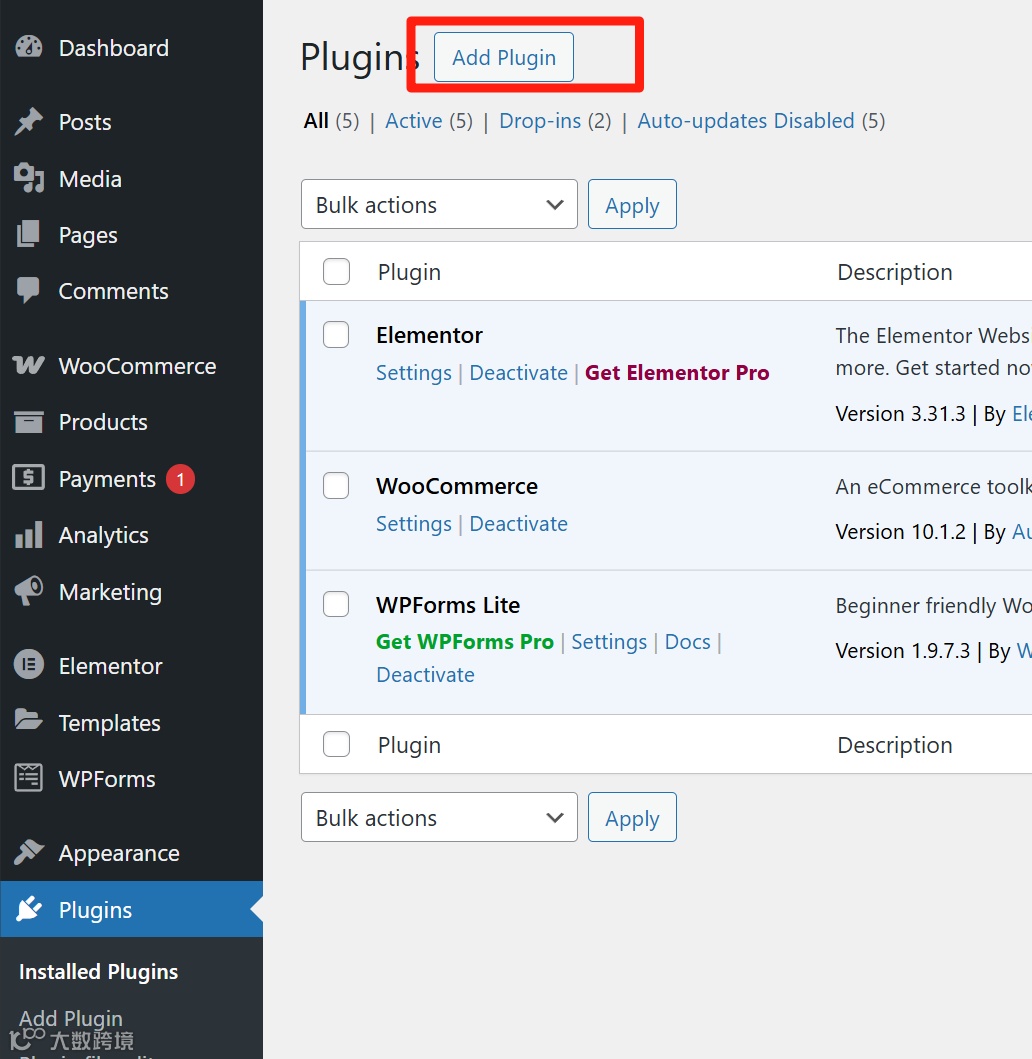
Task: Open the bottom Bulk actions dropdown
Action: click(439, 817)
